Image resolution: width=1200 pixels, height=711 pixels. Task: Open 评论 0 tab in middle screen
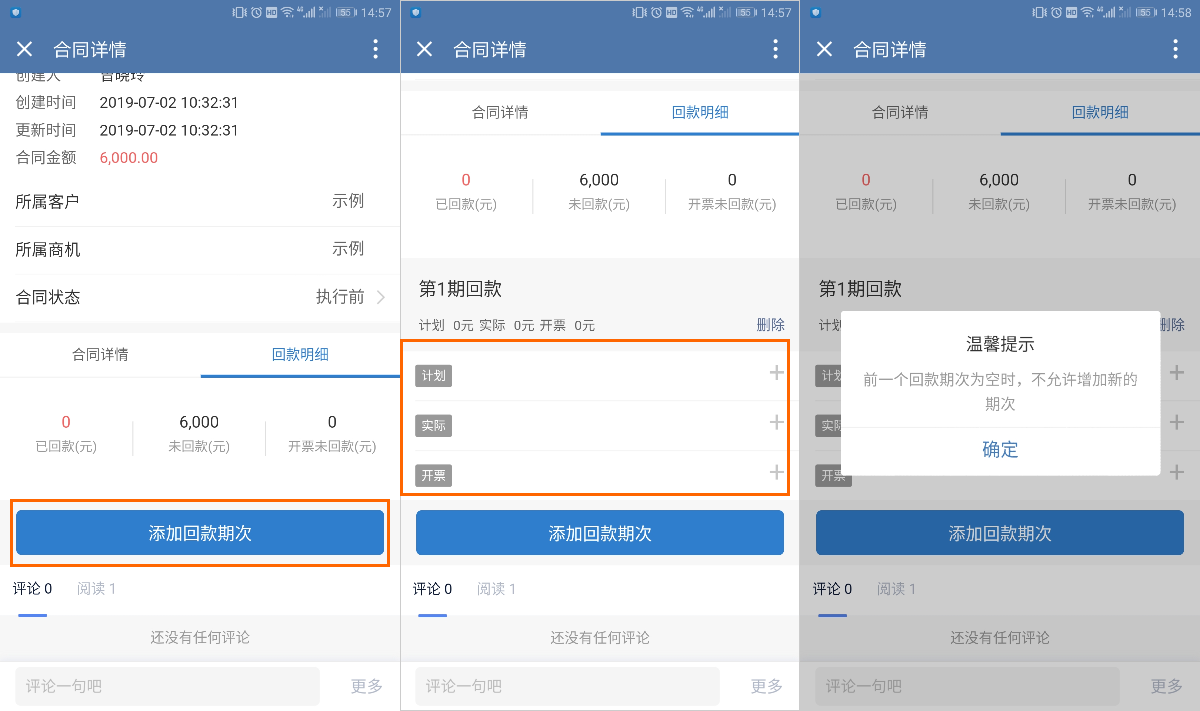tap(433, 589)
